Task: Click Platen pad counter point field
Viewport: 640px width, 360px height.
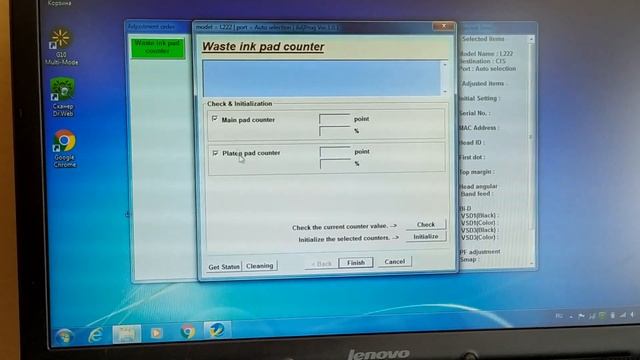Action: (x=335, y=152)
